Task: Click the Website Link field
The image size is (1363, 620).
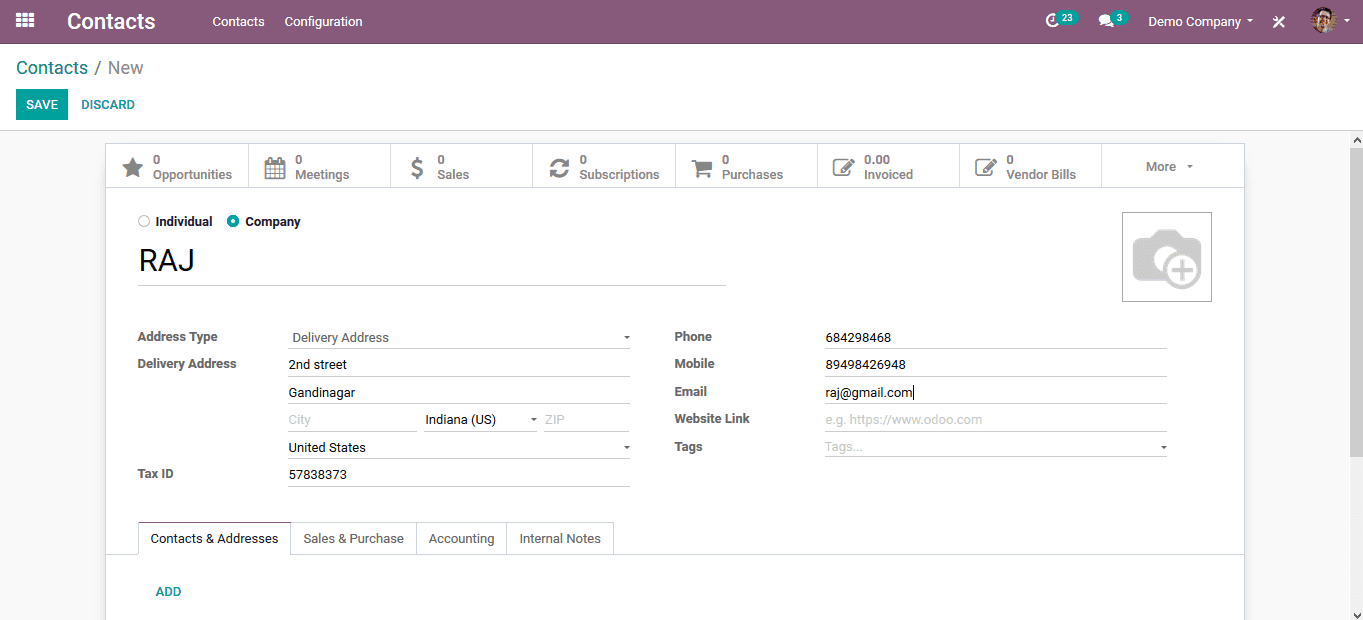Action: click(996, 420)
